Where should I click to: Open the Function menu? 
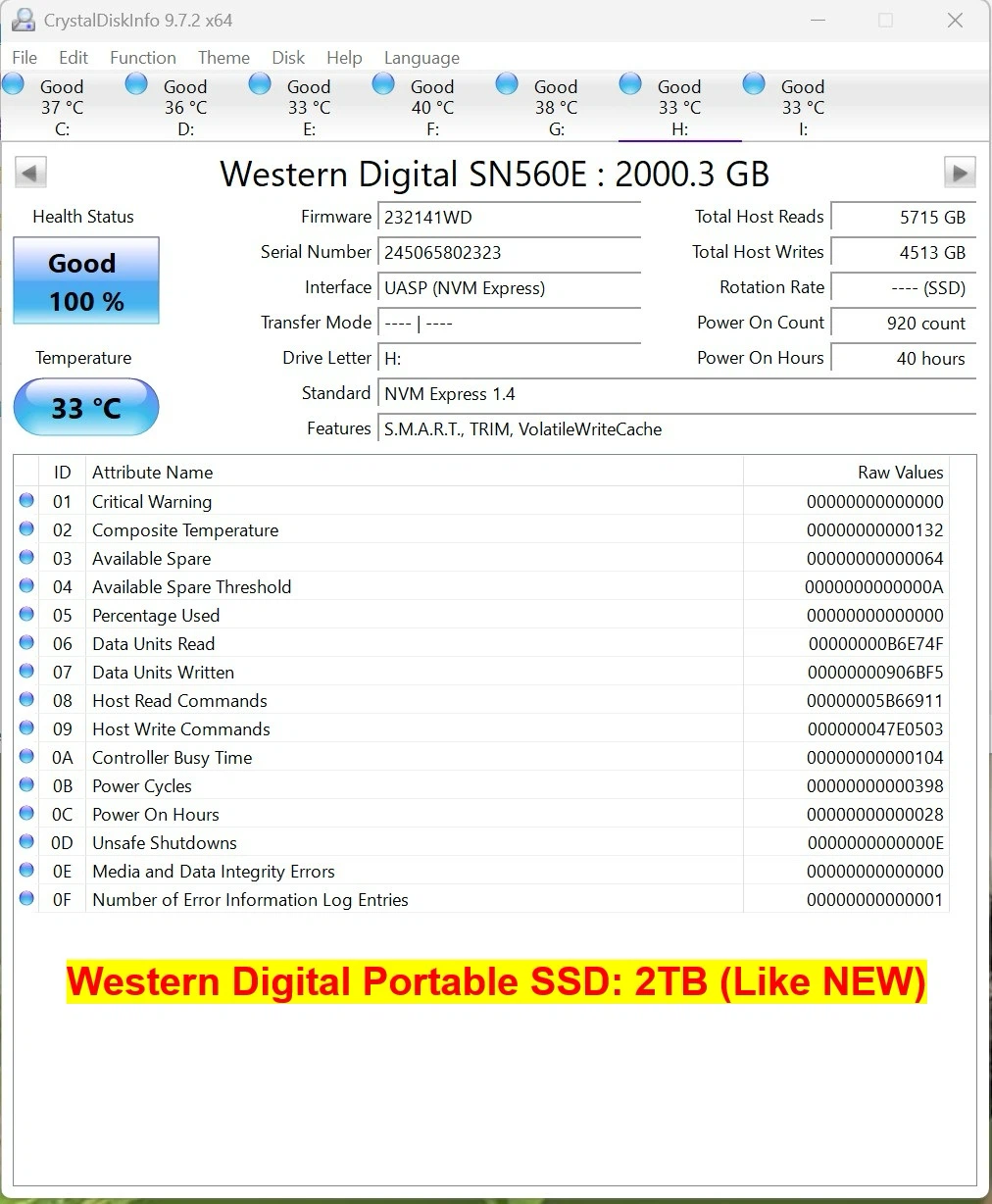tap(143, 58)
